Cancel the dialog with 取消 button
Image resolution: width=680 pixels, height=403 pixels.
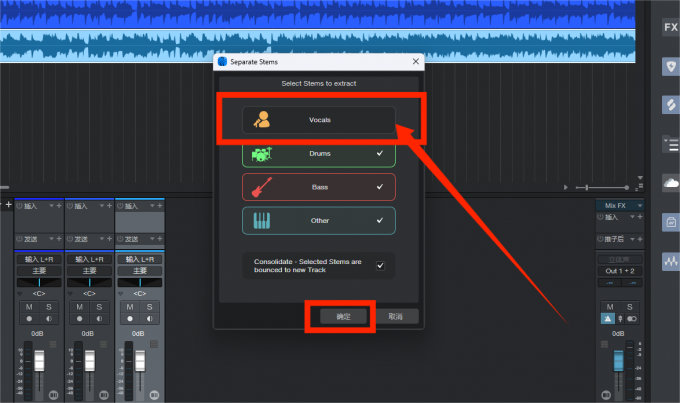[396, 316]
